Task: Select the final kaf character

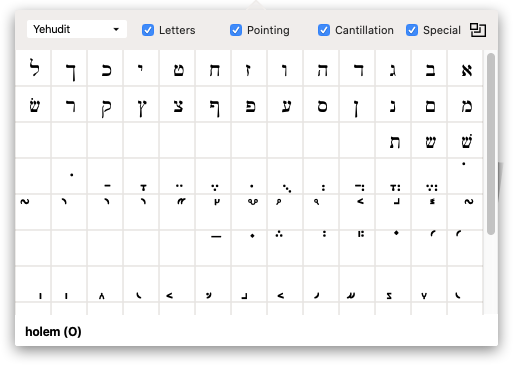Action: (69, 68)
